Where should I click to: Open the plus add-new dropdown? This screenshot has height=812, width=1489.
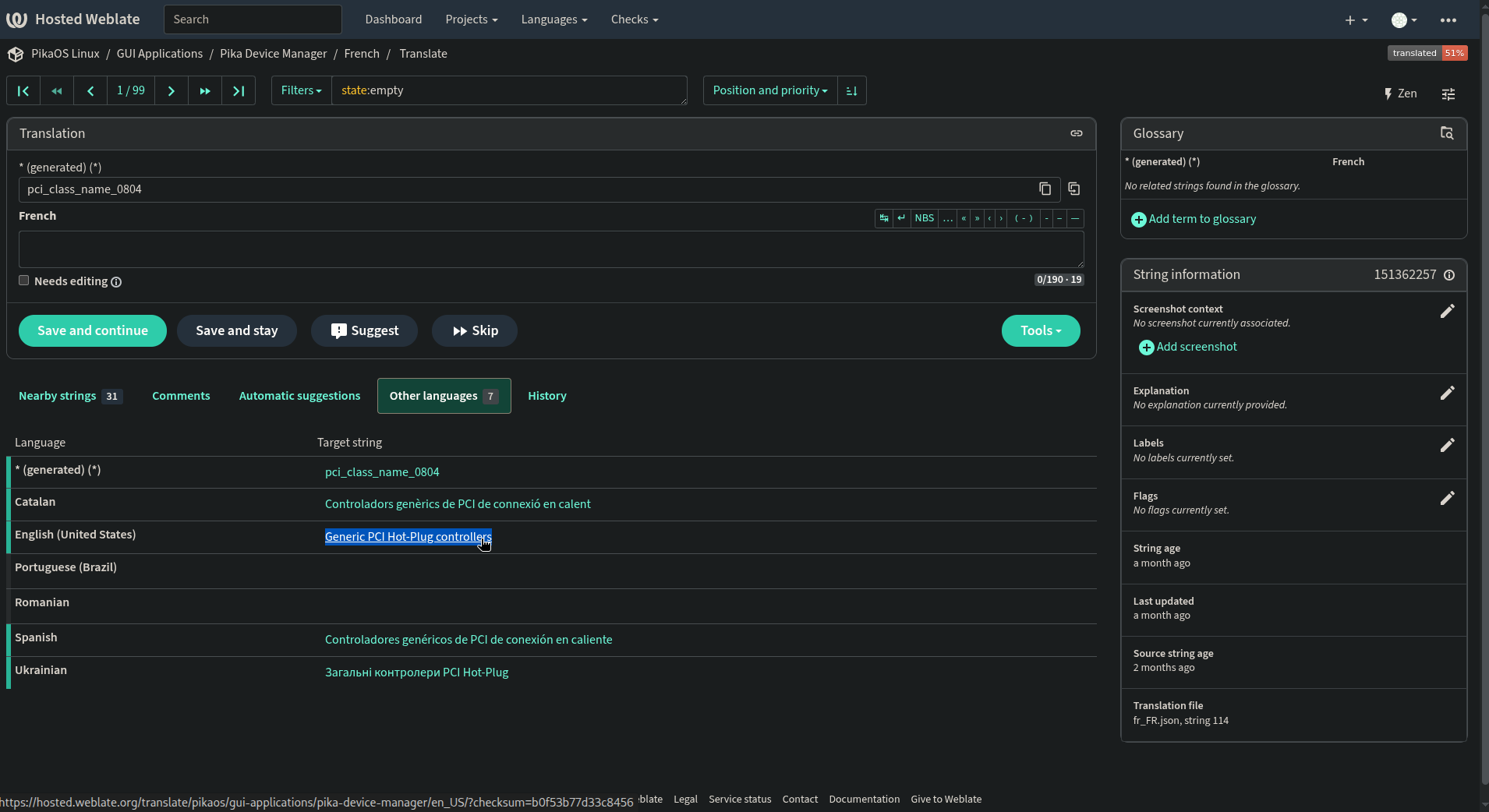1356,20
